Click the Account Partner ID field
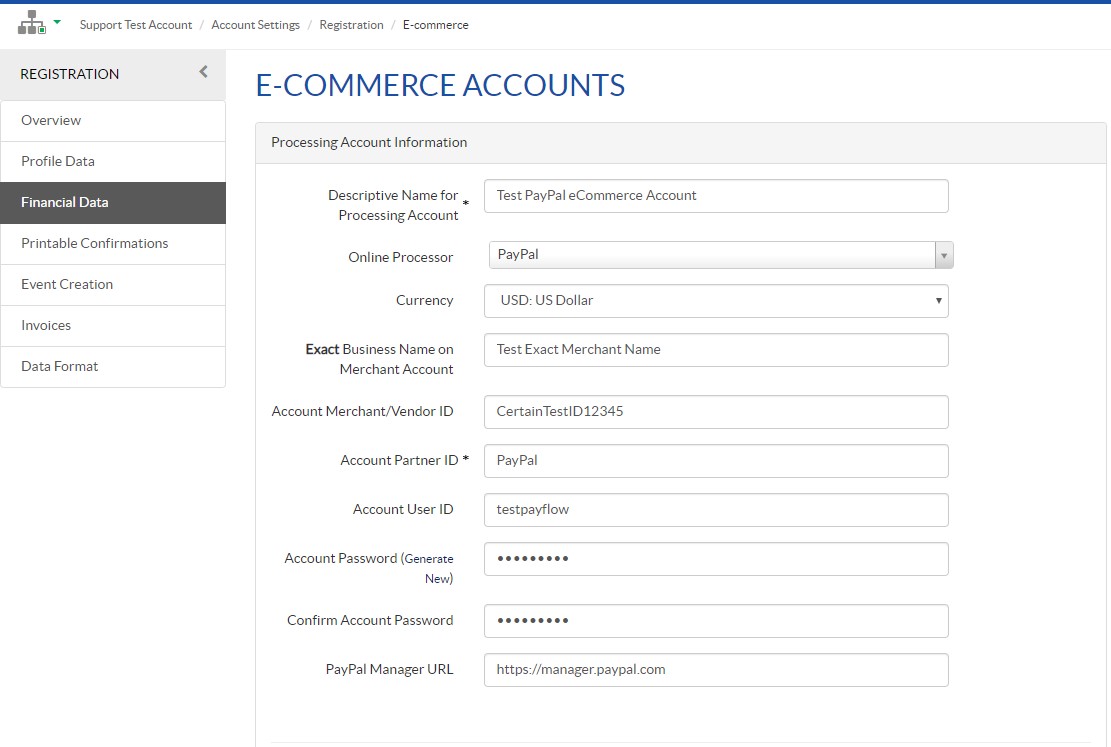The width and height of the screenshot is (1111, 747). tap(716, 461)
